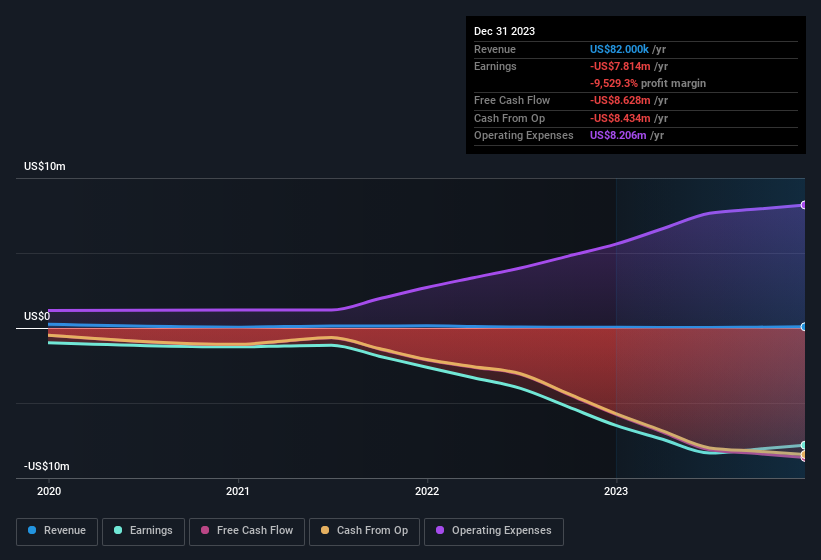821x560 pixels.
Task: Toggle the Cash From Op legend button
Action: [x=364, y=531]
